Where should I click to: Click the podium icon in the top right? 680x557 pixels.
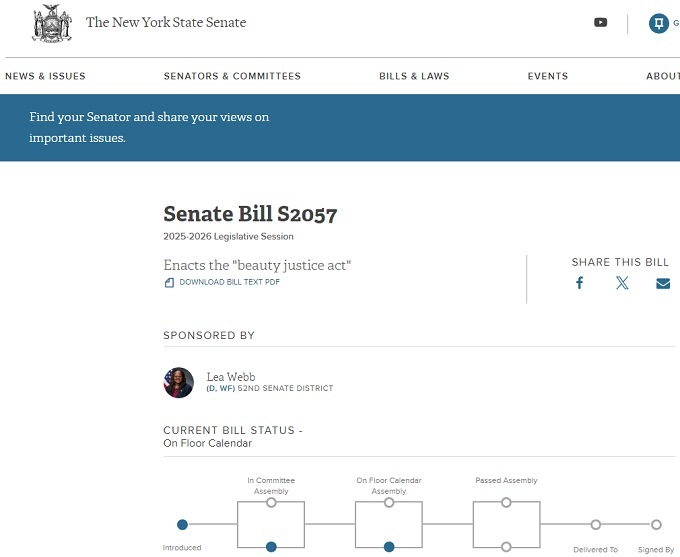(x=658, y=23)
